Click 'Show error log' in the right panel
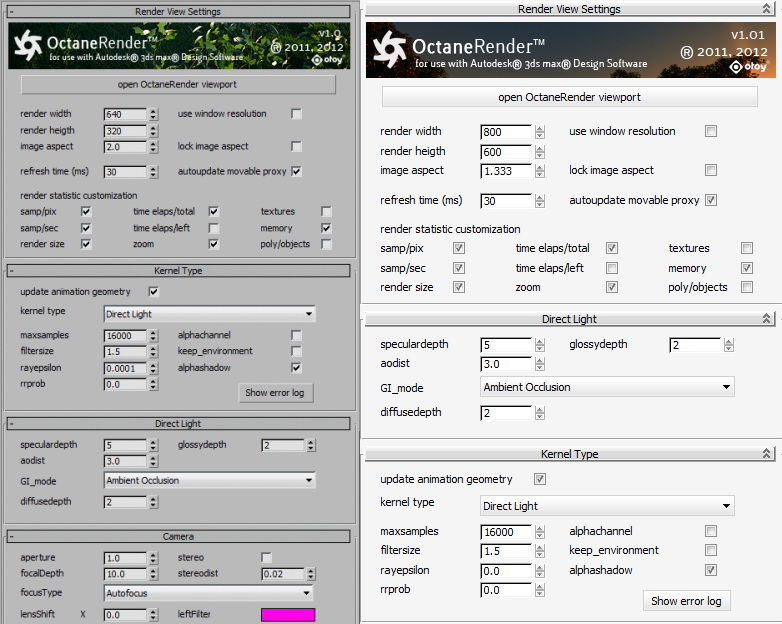 [687, 601]
